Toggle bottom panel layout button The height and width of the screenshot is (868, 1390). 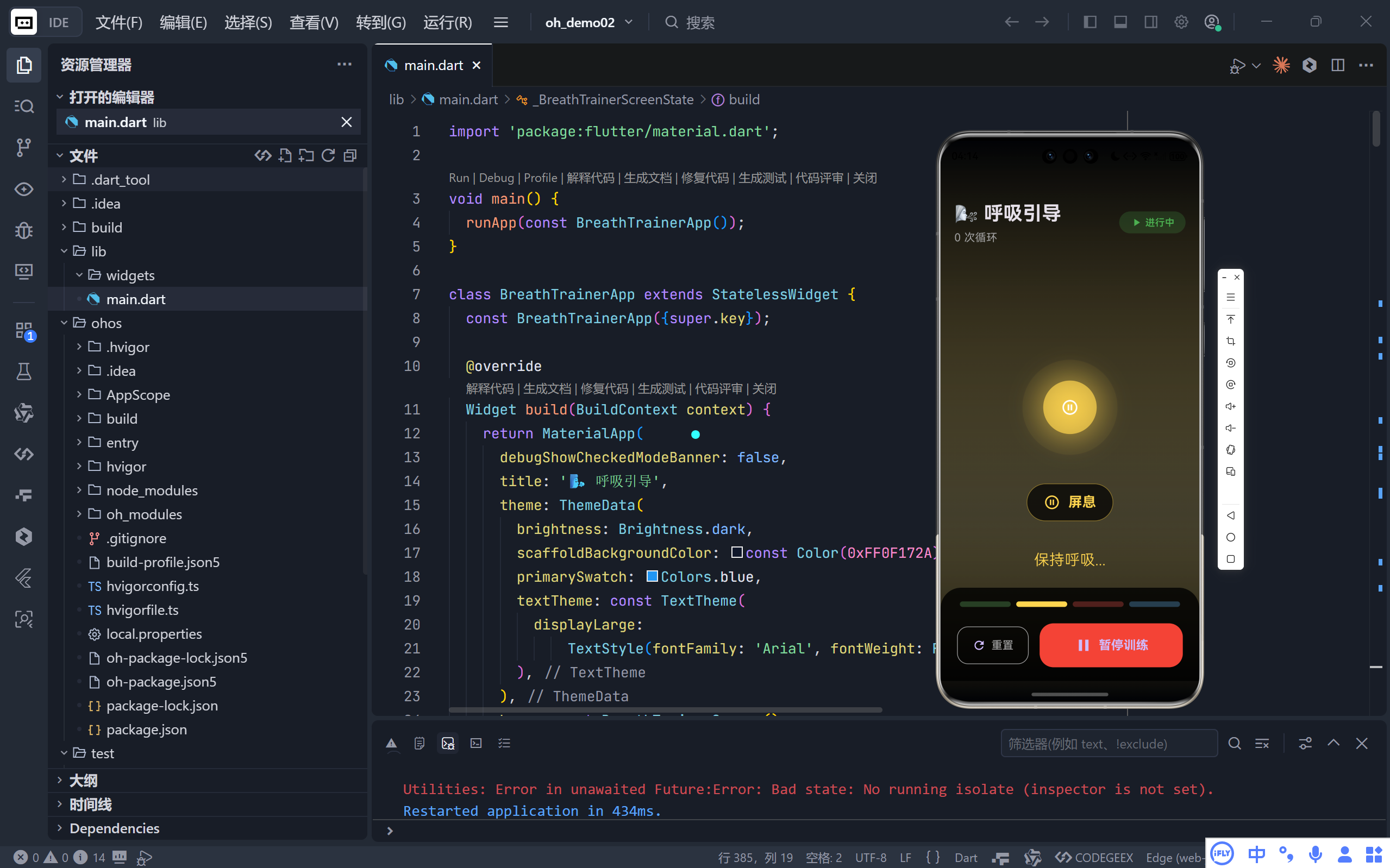point(1120,22)
